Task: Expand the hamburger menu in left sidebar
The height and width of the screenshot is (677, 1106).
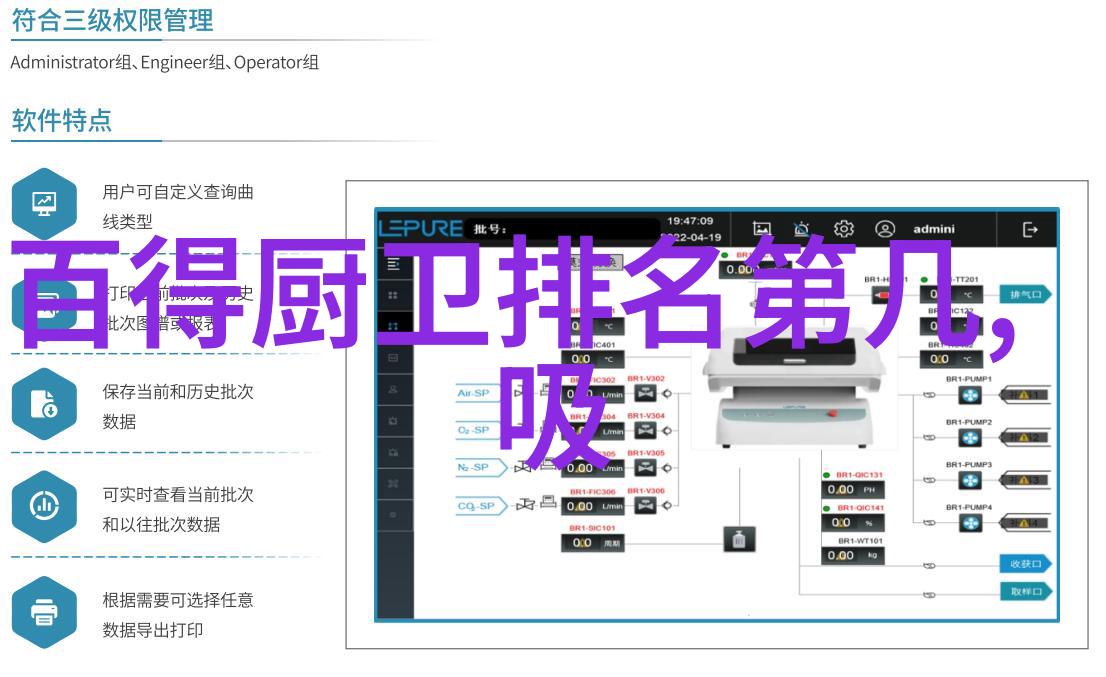Action: [393, 264]
